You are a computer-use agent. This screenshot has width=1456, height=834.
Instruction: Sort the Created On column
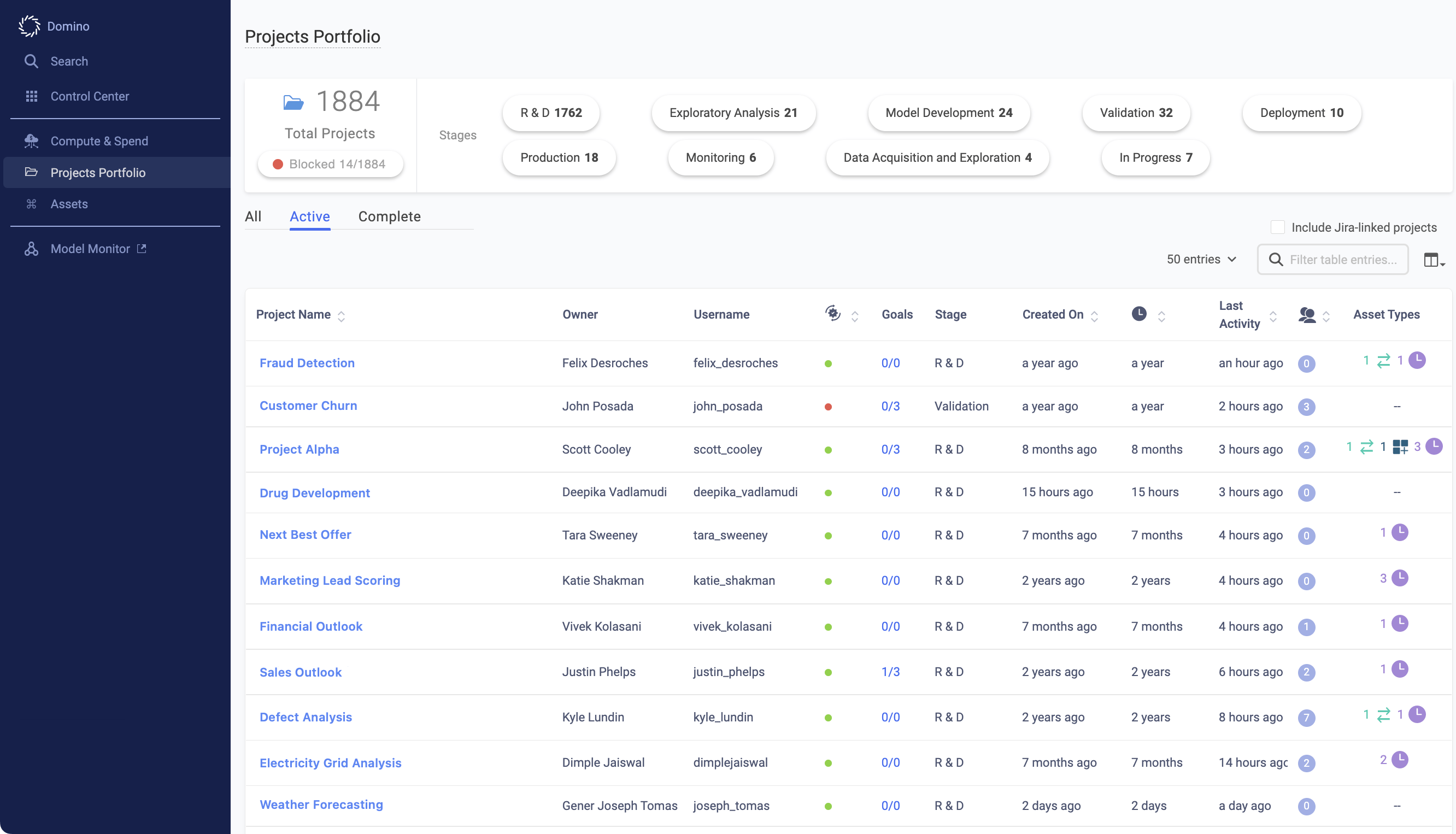coord(1094,316)
